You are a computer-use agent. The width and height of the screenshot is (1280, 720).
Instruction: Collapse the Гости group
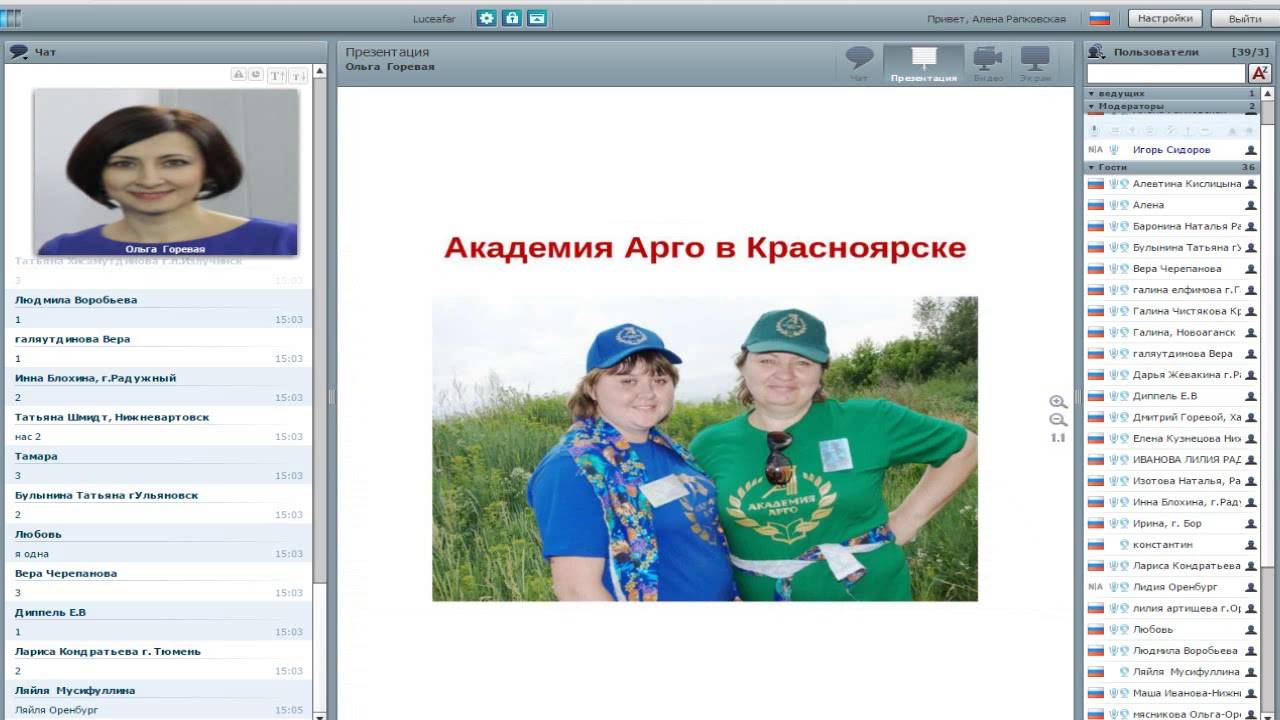[1092, 167]
